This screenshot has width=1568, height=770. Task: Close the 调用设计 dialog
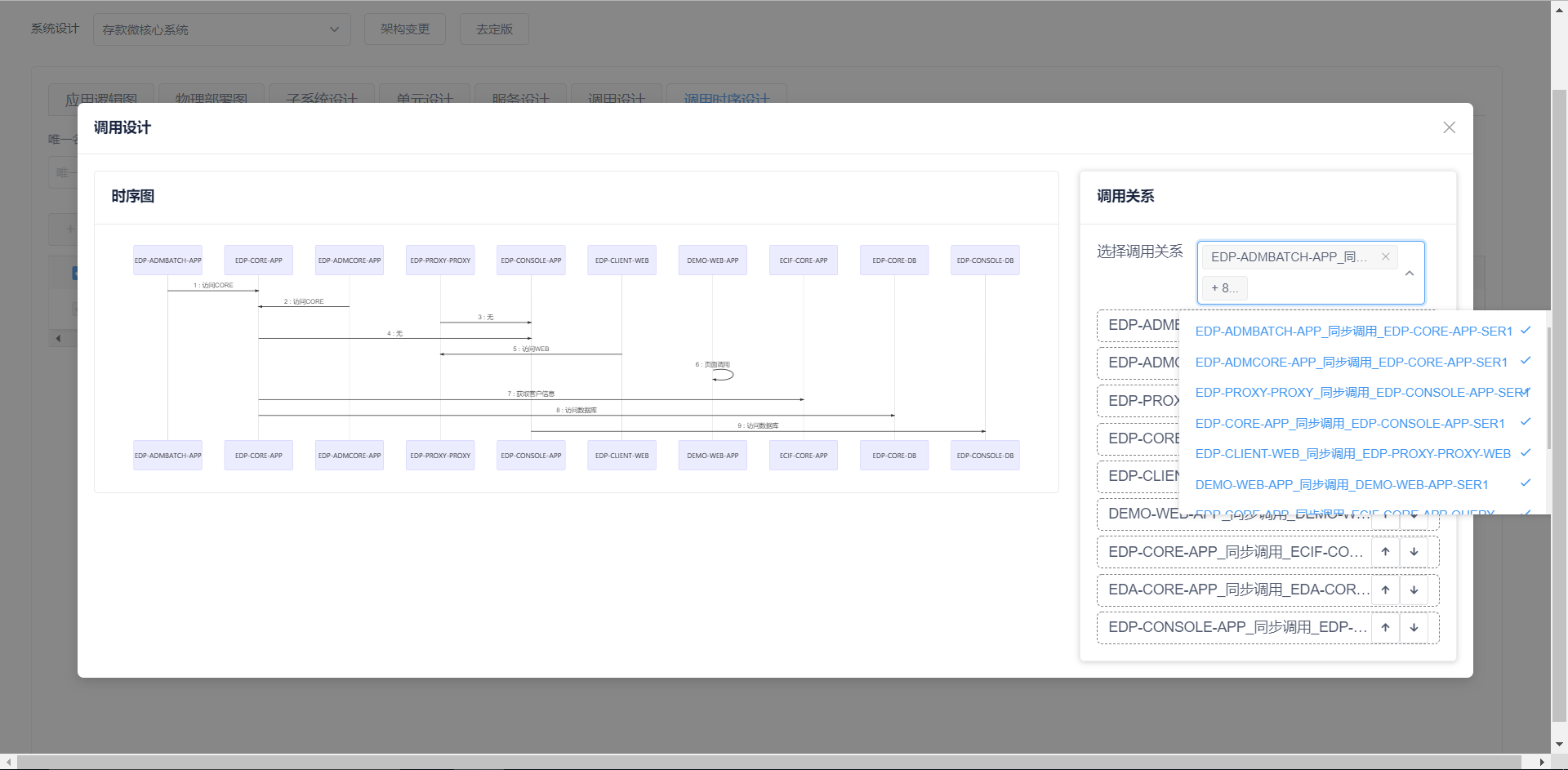[x=1449, y=127]
